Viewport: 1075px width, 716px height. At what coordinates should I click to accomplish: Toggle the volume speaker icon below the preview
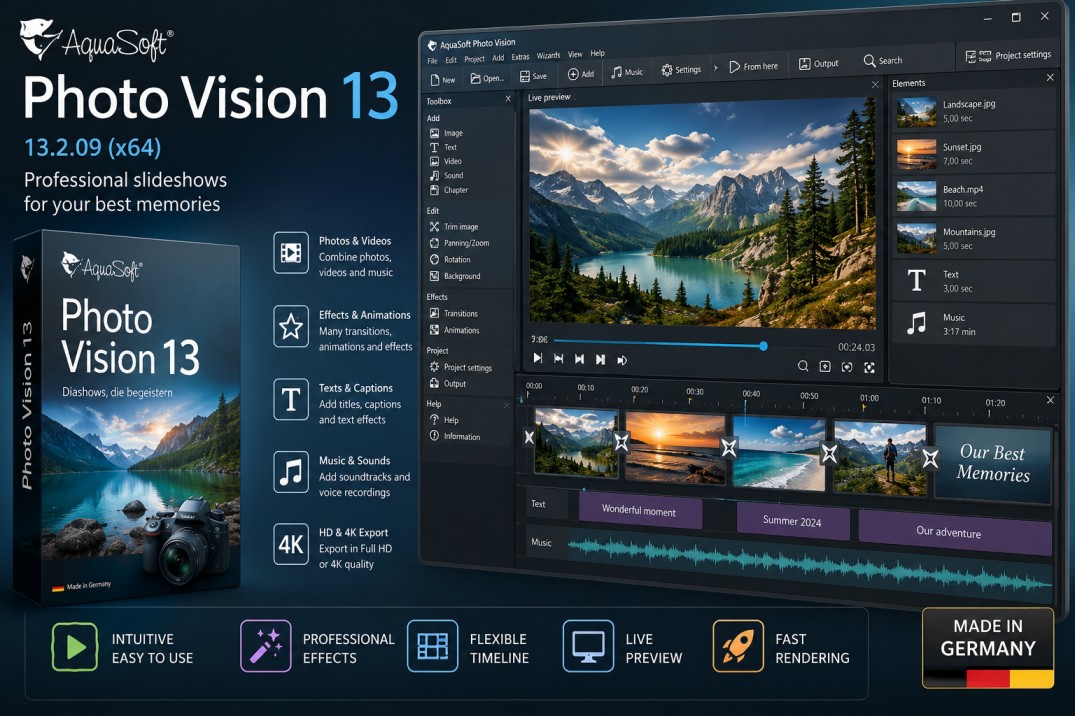622,360
